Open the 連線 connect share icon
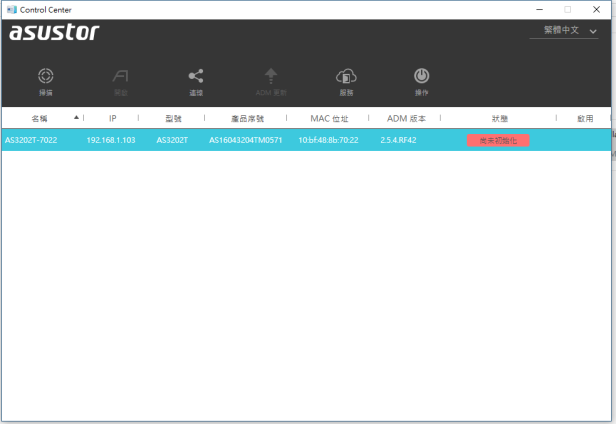The image size is (616, 424). coord(196,76)
